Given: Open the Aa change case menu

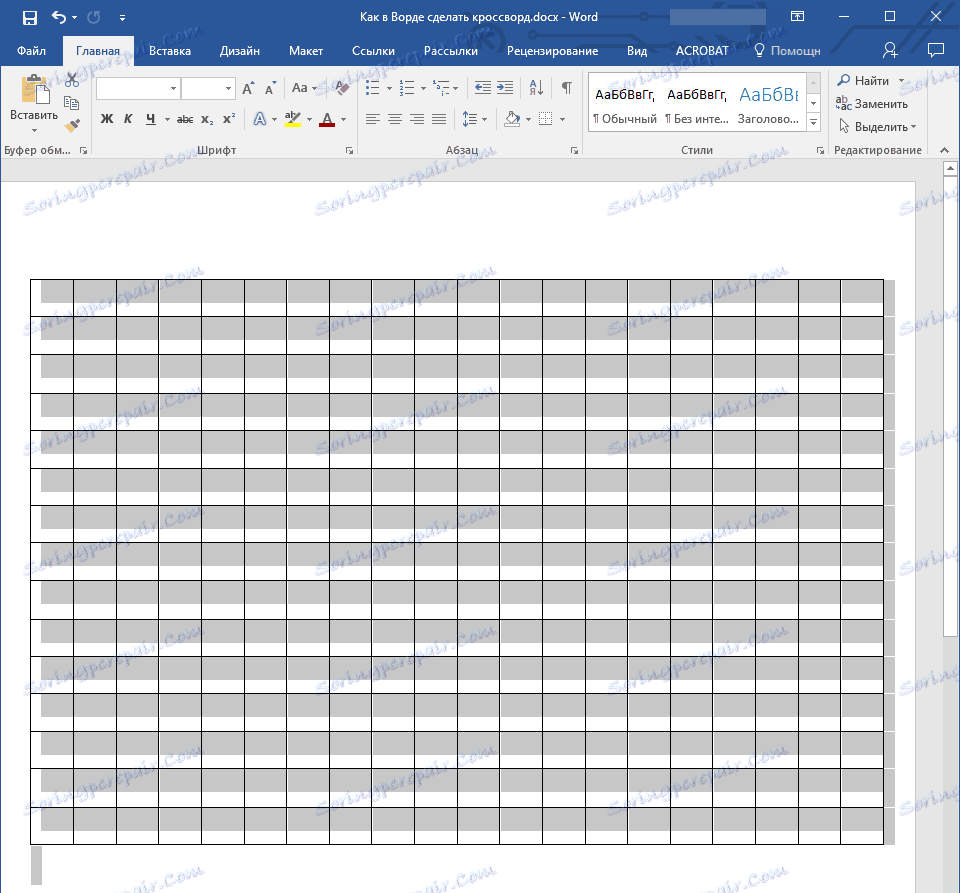Looking at the screenshot, I should 304,88.
